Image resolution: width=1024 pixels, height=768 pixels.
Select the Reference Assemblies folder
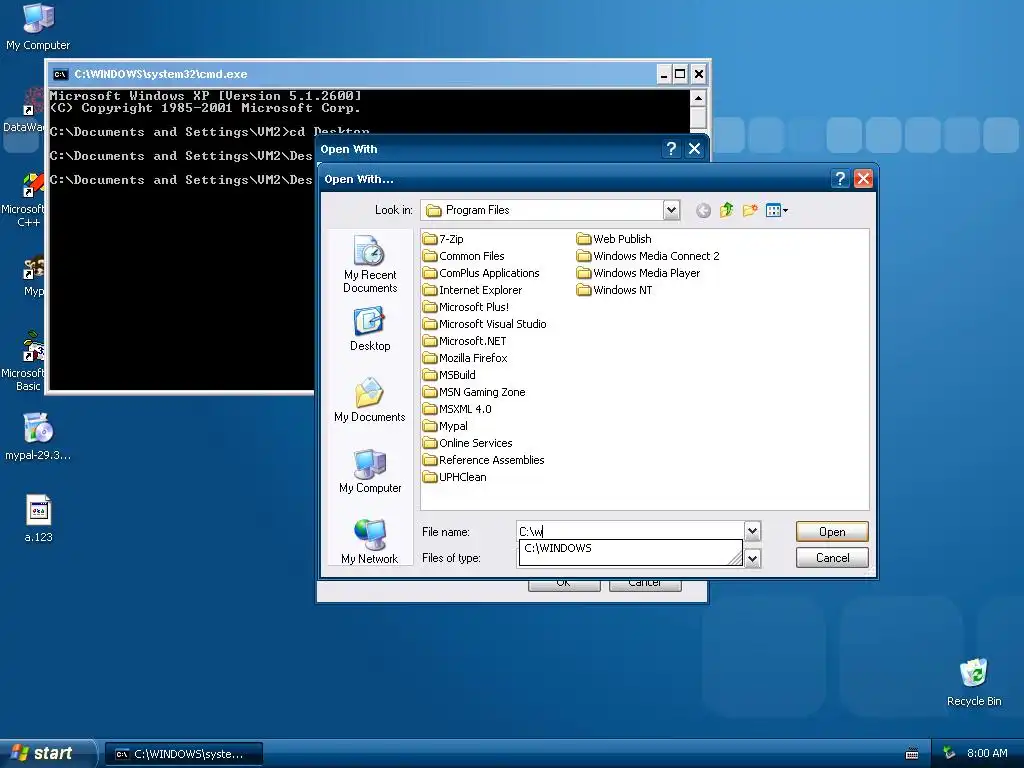tap(484, 460)
